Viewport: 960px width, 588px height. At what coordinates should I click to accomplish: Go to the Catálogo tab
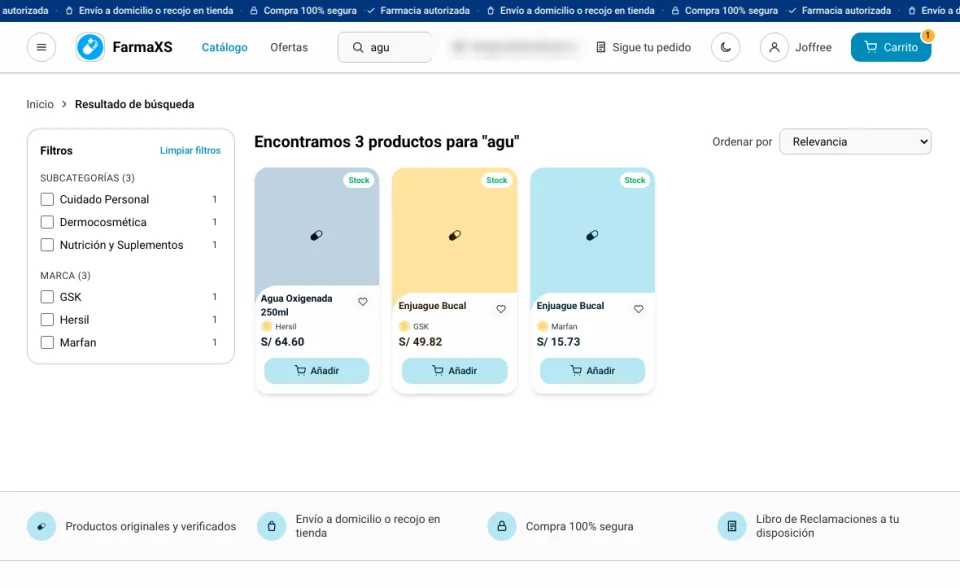point(225,47)
